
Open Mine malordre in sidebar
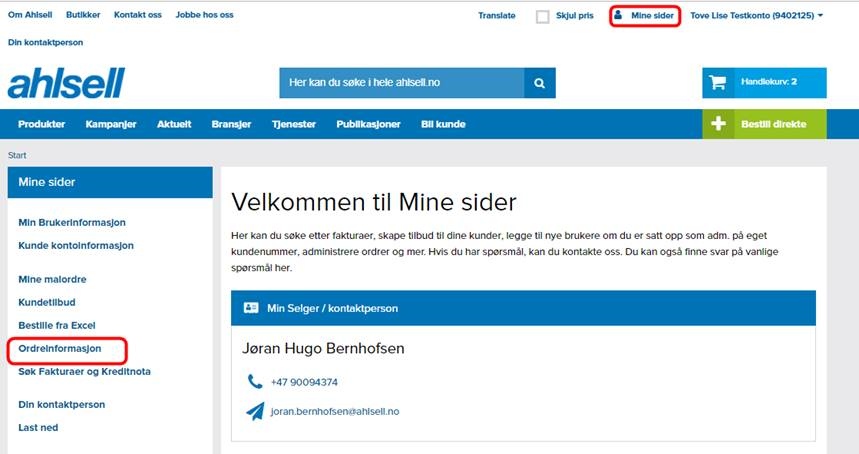[52, 279]
